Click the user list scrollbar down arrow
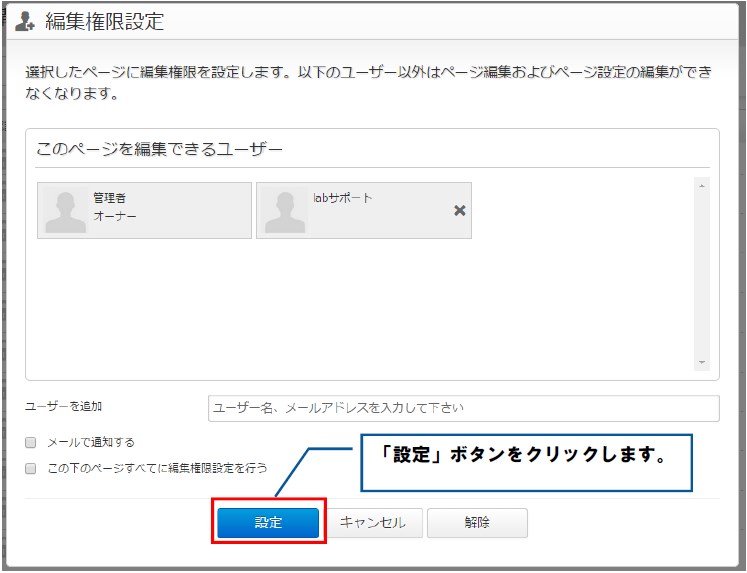The width and height of the screenshot is (747, 573). pyautogui.click(x=702, y=362)
